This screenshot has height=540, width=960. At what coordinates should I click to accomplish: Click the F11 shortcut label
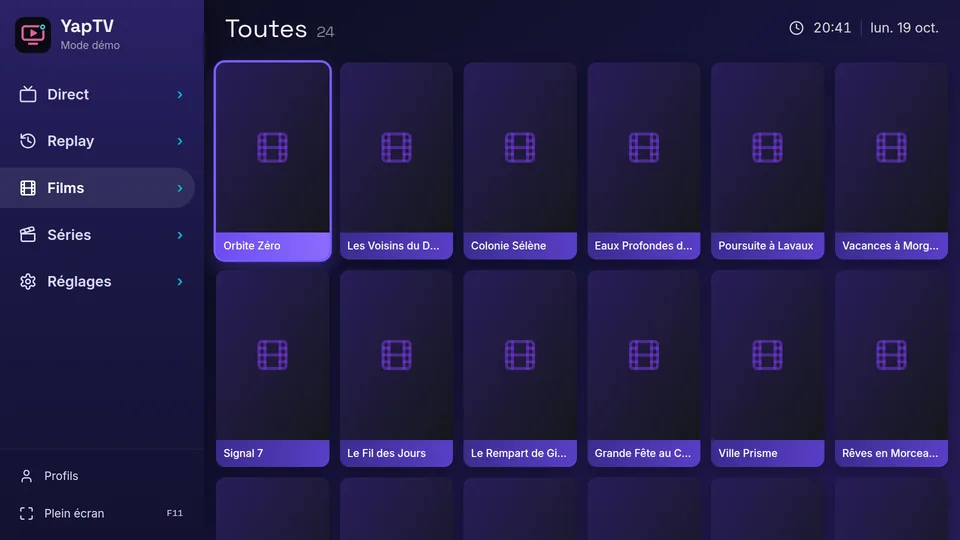(x=174, y=513)
